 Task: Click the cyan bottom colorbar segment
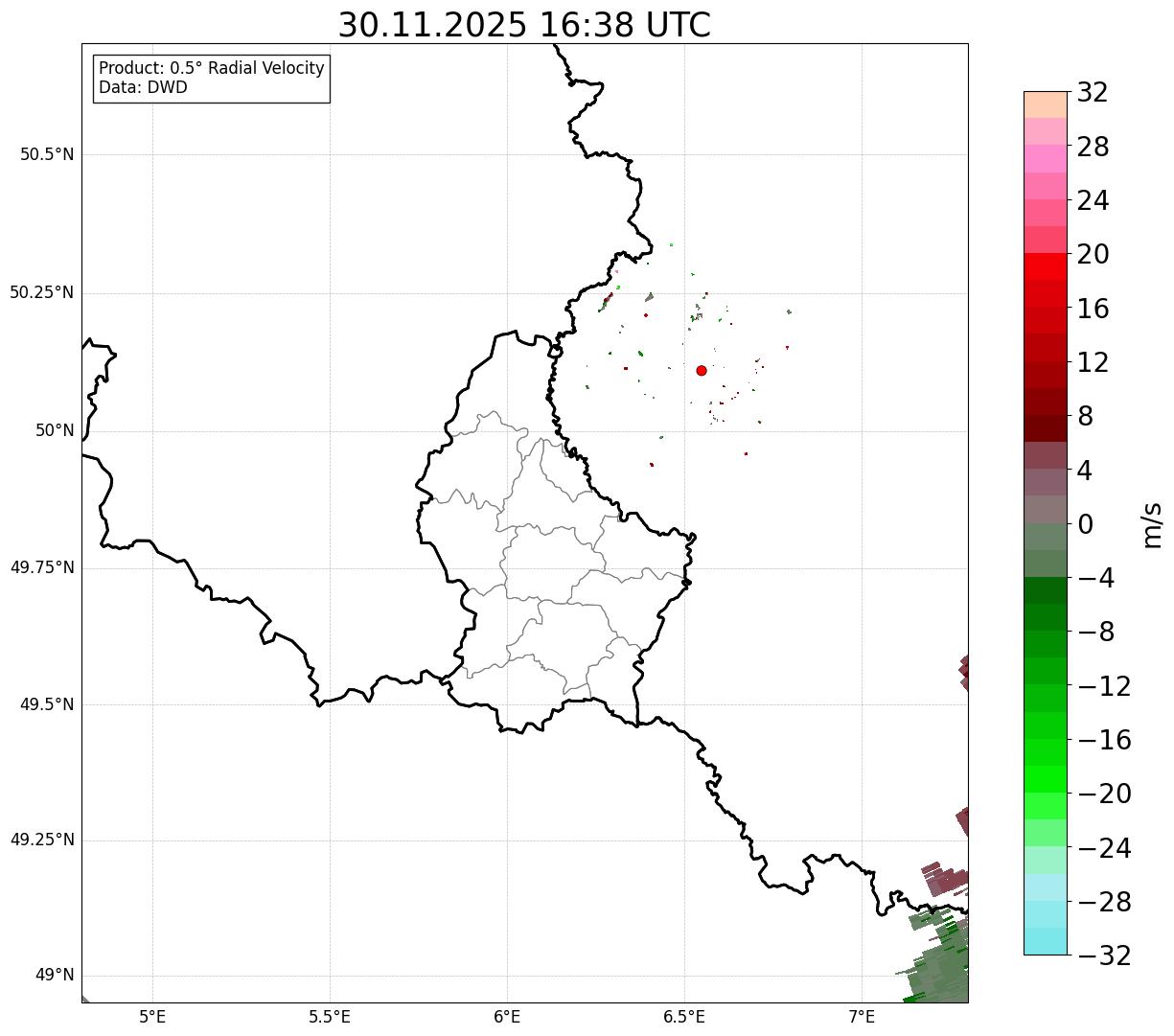(1045, 941)
